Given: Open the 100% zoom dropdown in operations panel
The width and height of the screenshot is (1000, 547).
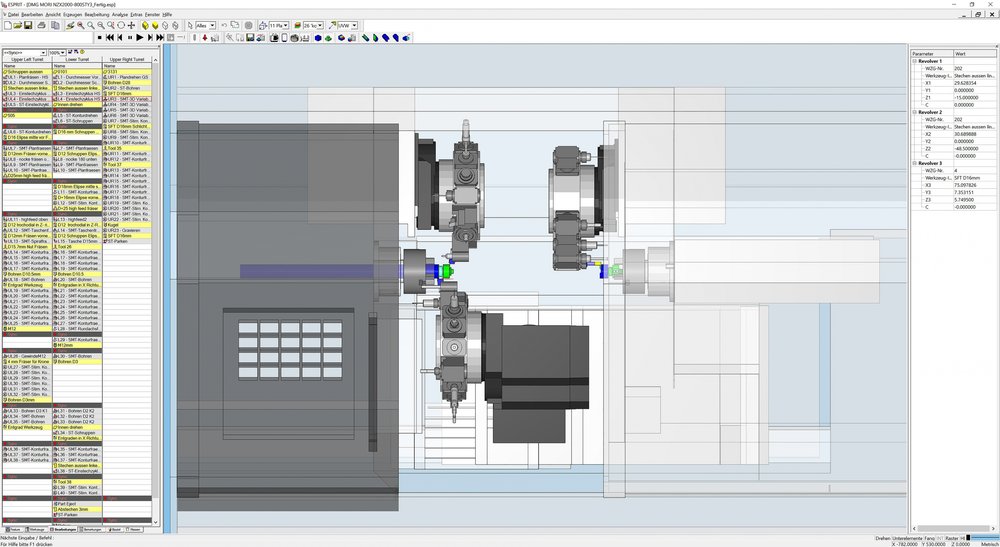Looking at the screenshot, I should point(57,52).
